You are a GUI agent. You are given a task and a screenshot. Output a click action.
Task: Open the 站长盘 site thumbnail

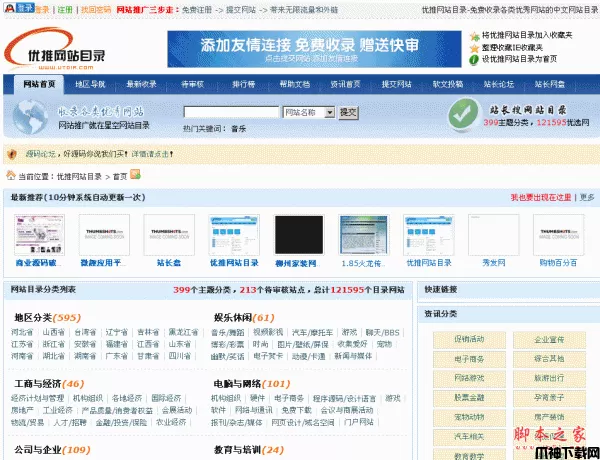(x=169, y=235)
